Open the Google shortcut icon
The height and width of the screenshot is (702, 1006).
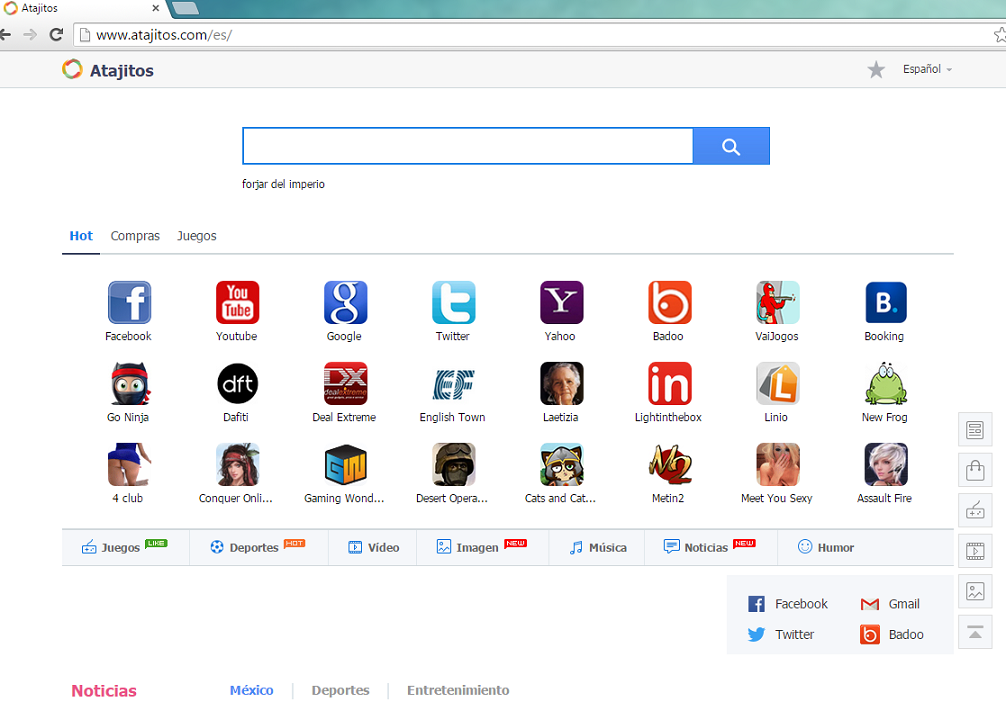point(345,302)
